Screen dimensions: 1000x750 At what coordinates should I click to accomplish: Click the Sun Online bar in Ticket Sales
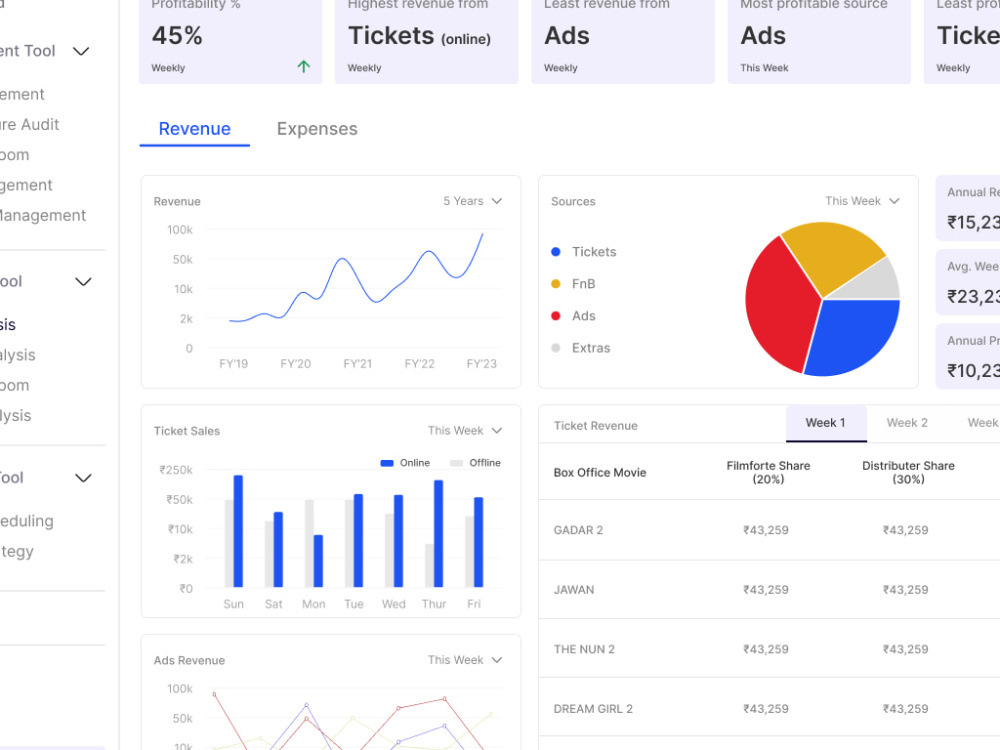(238, 531)
